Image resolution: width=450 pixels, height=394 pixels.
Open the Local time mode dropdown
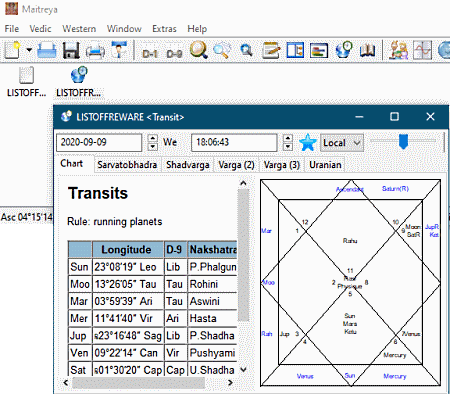[342, 143]
